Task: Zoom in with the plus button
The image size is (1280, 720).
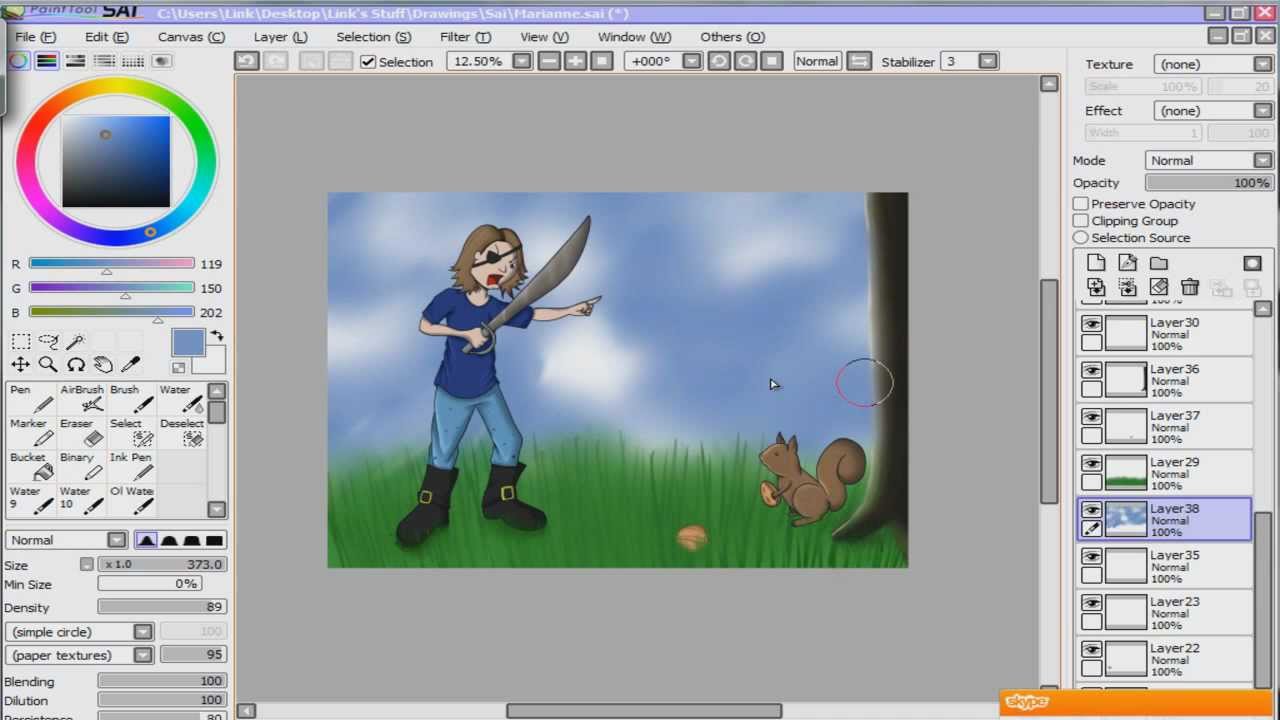Action: click(x=575, y=61)
